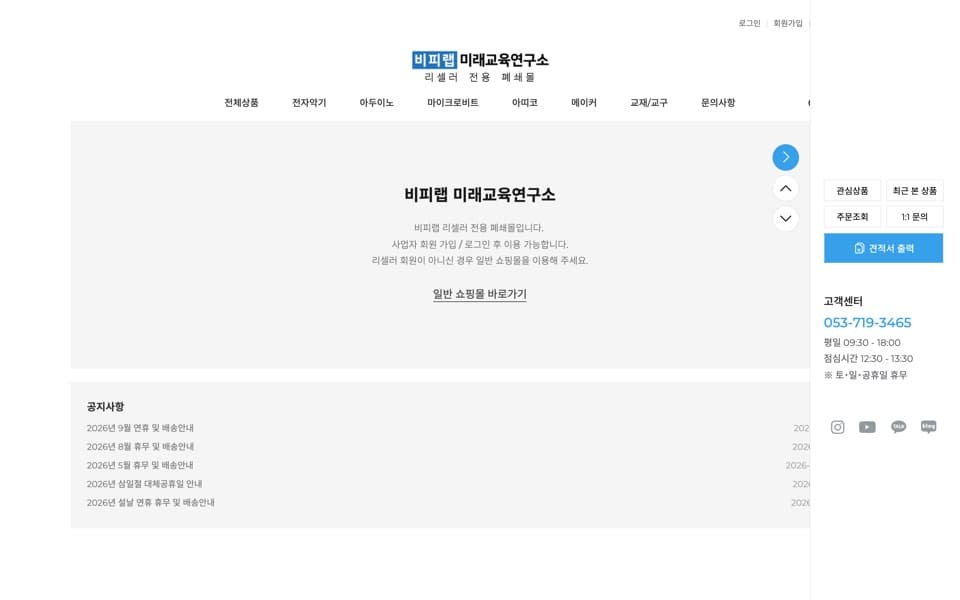The image size is (960, 600).
Task: Click the 공지사항 heading
Action: tap(105, 407)
